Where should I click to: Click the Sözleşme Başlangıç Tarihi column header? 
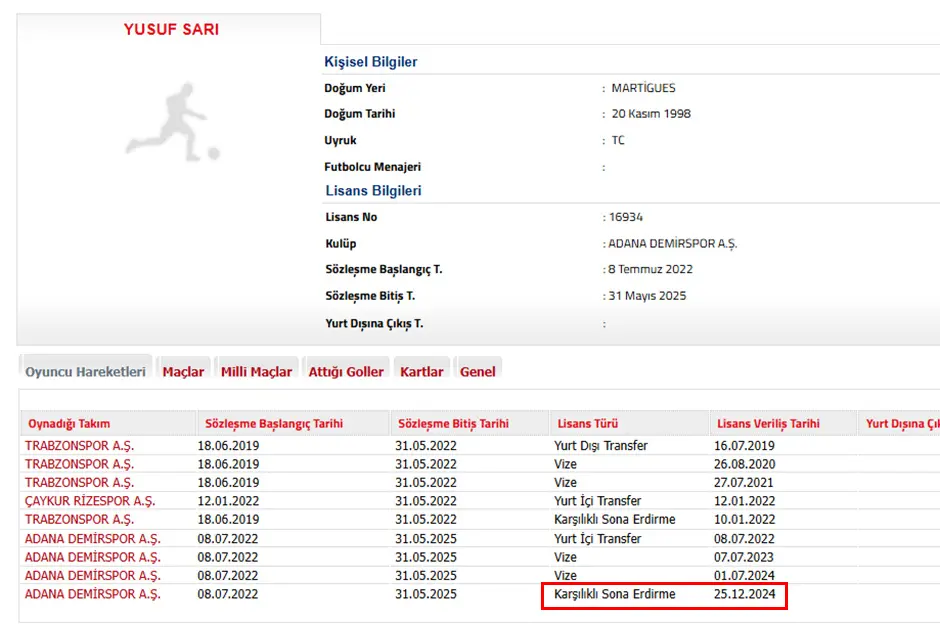click(273, 424)
